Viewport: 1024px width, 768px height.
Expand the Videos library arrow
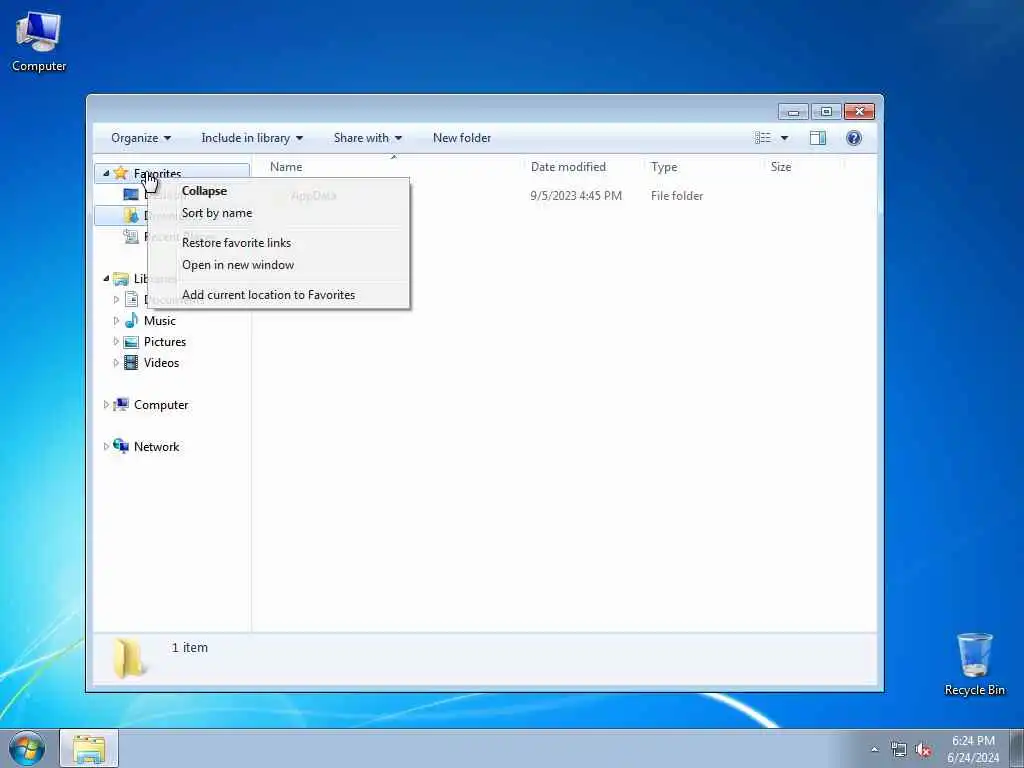click(116, 362)
